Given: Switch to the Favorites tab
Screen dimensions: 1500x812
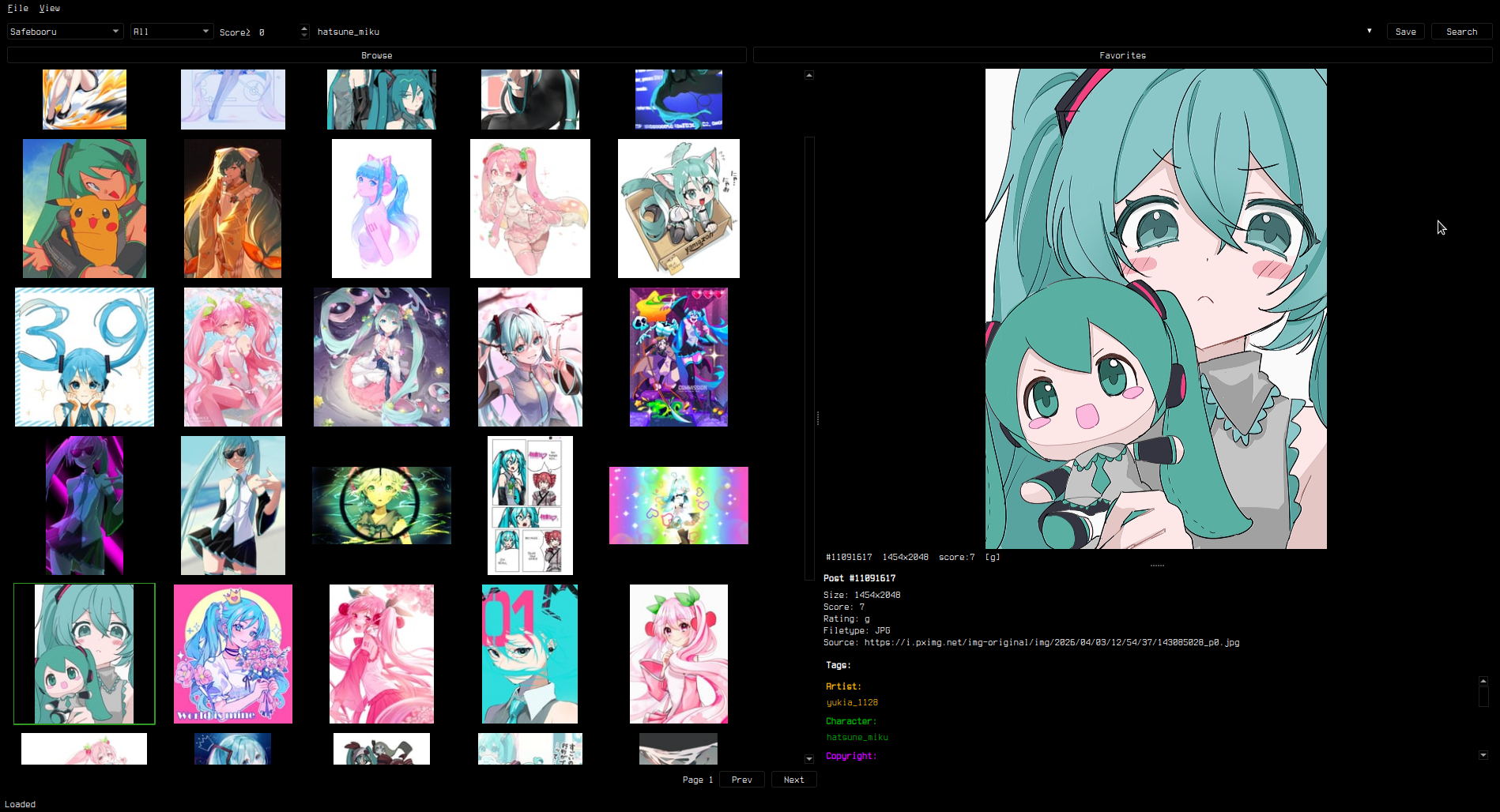Looking at the screenshot, I should click(x=1122, y=55).
